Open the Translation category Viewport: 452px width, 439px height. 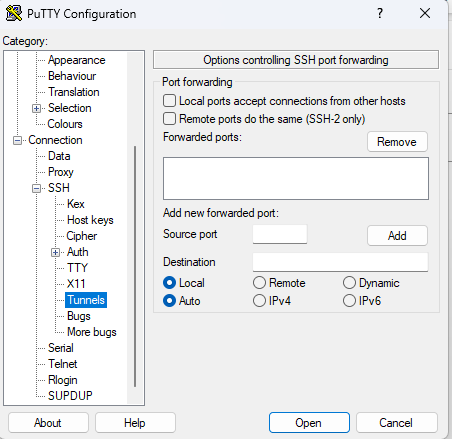tap(74, 92)
